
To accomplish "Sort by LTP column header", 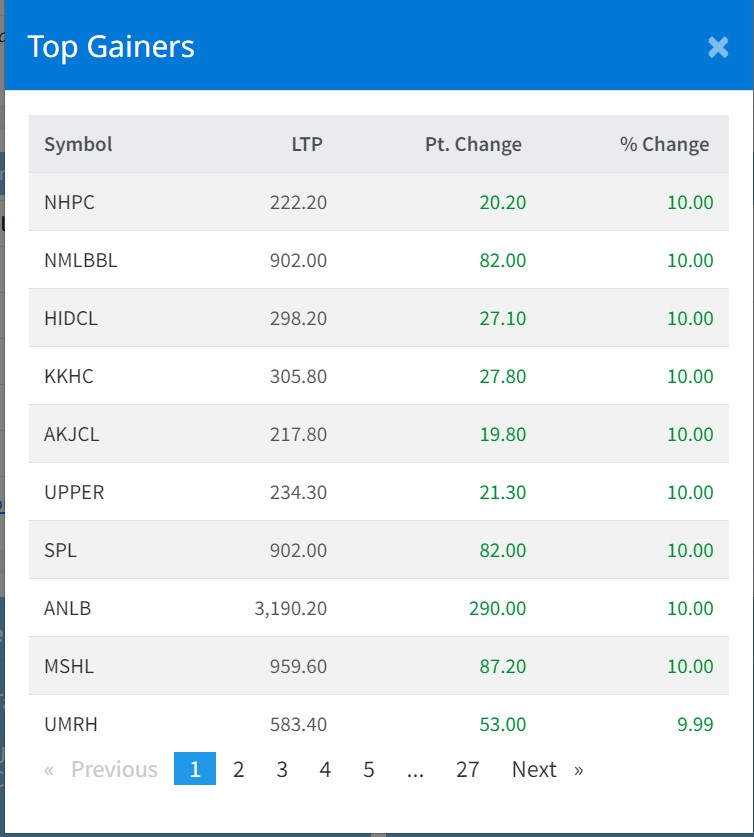I will (307, 144).
